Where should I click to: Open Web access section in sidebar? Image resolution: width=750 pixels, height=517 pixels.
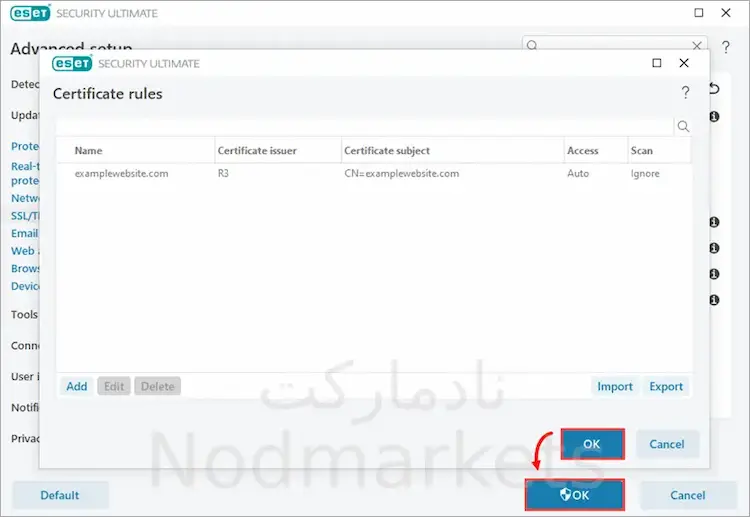25,251
